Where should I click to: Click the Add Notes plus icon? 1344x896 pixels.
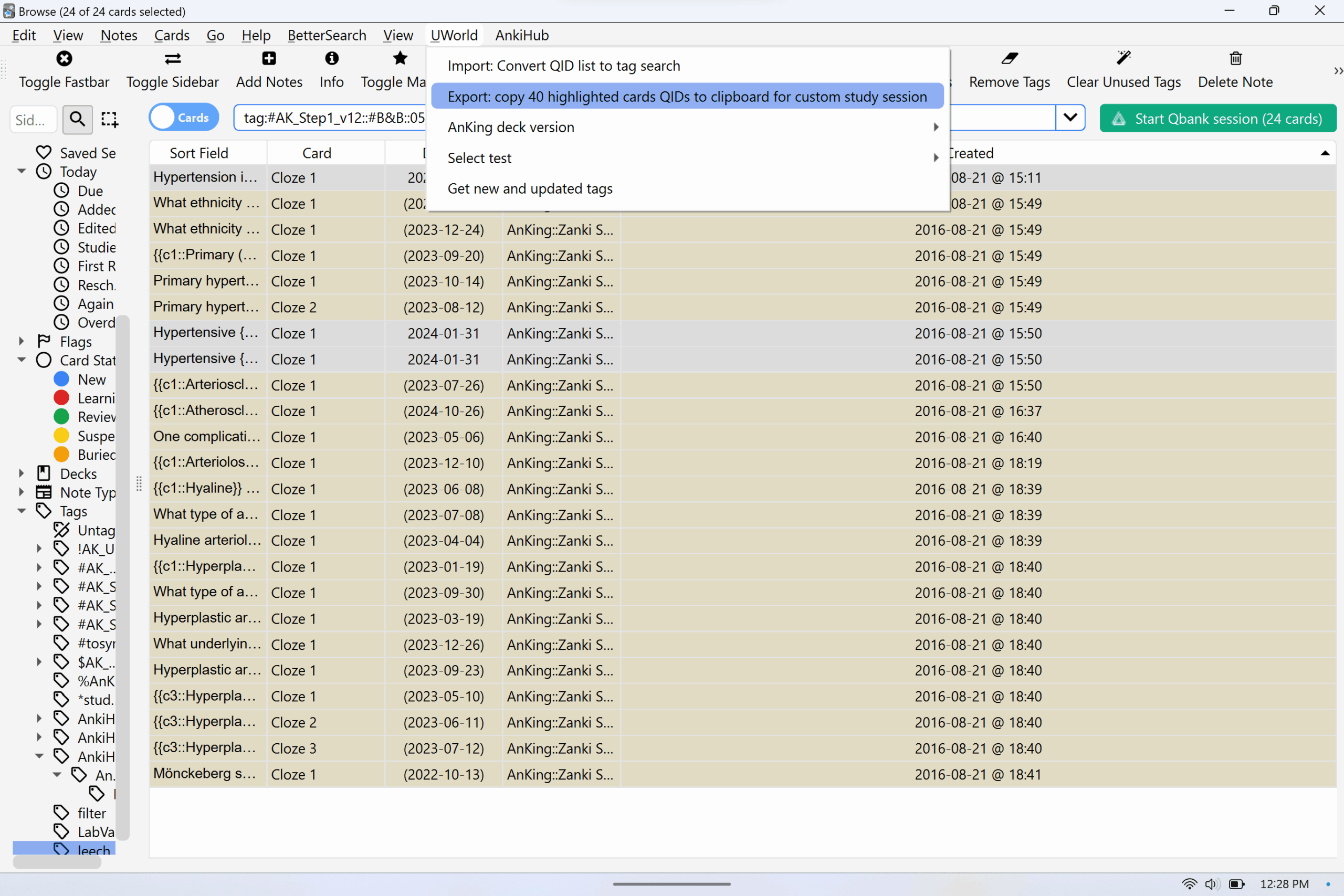coord(269,58)
